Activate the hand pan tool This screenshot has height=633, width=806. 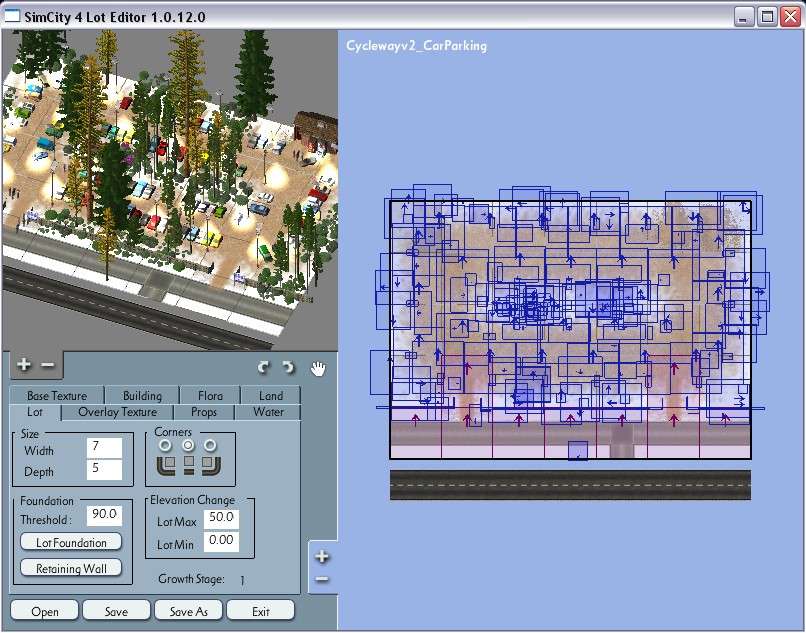(x=318, y=368)
